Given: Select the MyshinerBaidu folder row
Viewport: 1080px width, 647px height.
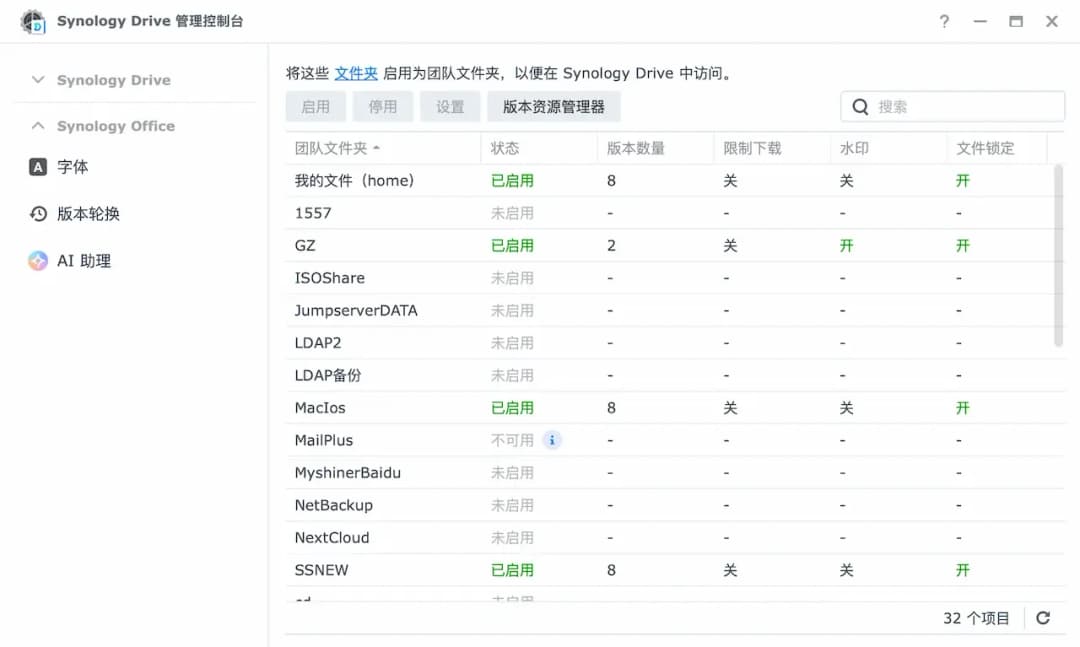Looking at the screenshot, I should coord(668,473).
